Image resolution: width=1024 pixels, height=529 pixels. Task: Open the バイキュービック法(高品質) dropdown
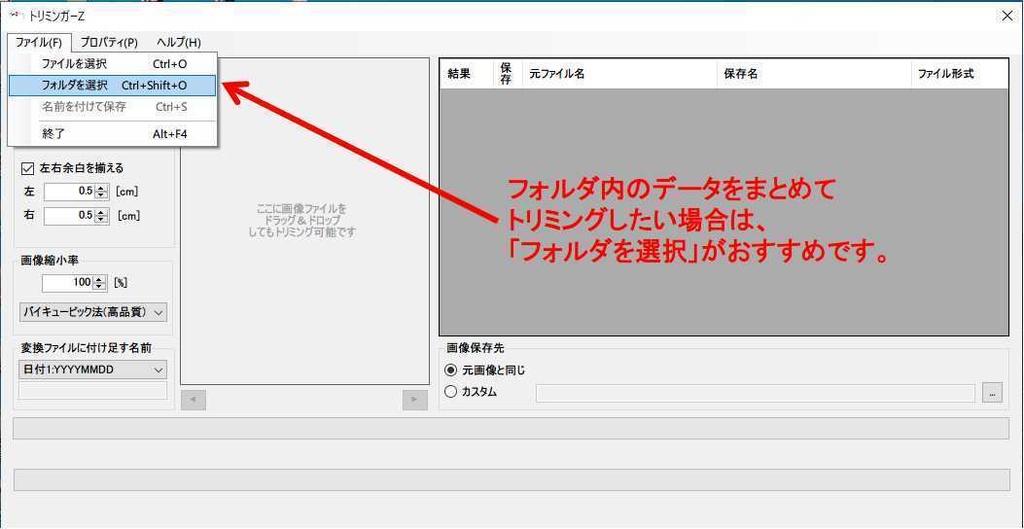click(93, 313)
